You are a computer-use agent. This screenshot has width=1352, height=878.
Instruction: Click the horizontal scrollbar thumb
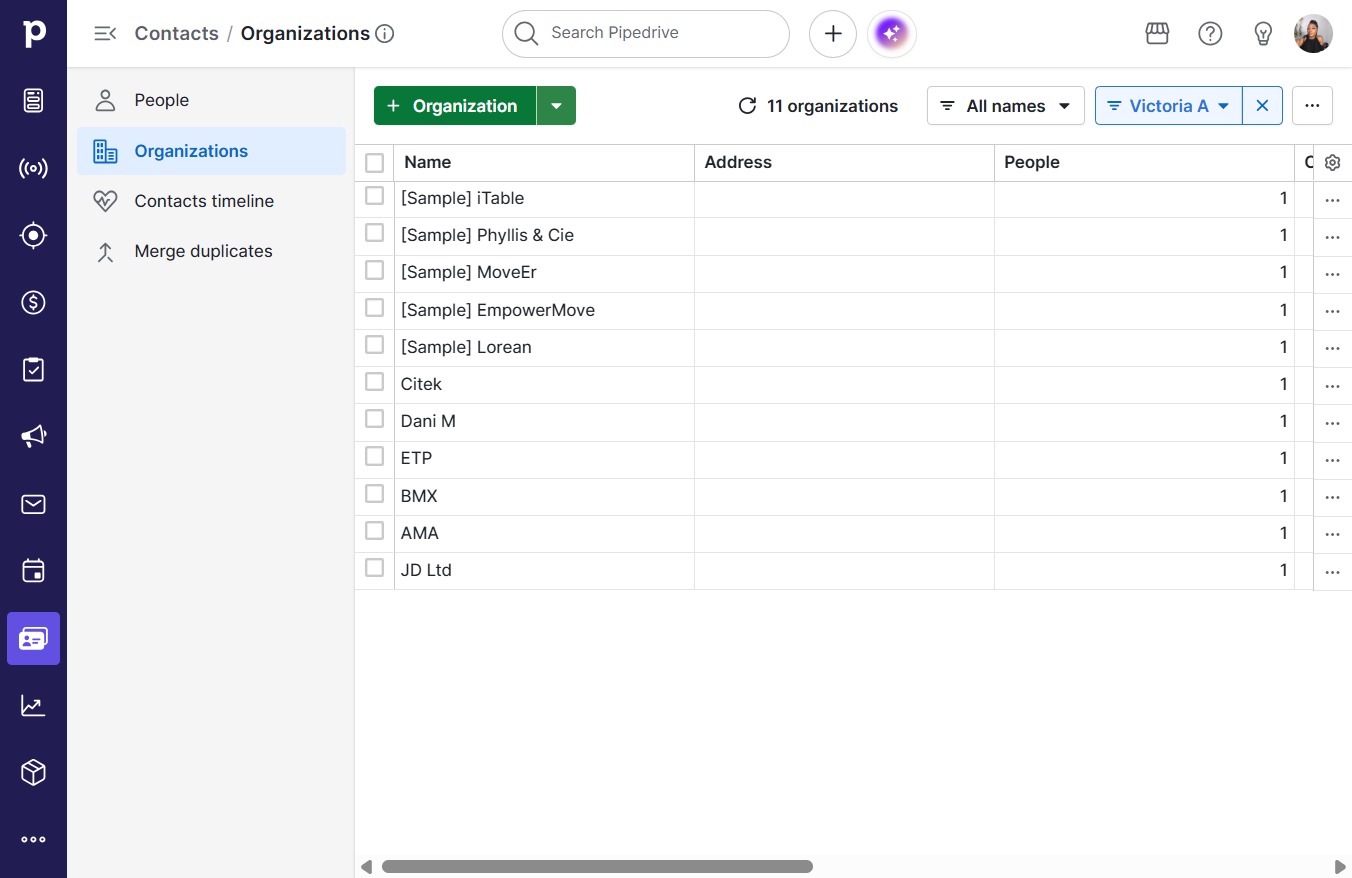[x=597, y=867]
